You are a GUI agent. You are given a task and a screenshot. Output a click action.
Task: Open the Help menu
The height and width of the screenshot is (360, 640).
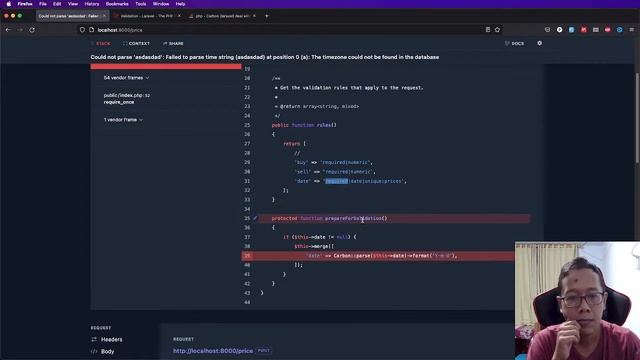[180, 4]
